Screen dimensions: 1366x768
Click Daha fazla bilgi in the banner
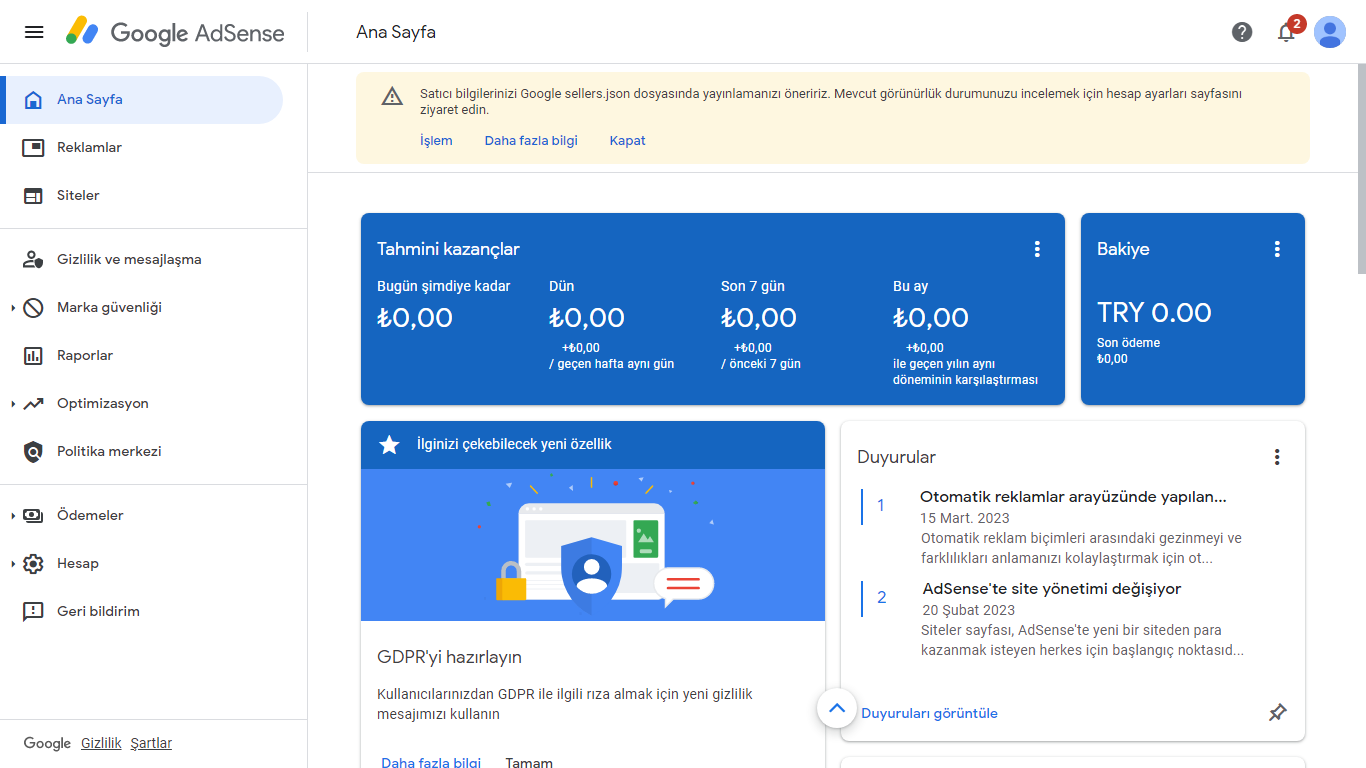pos(531,141)
